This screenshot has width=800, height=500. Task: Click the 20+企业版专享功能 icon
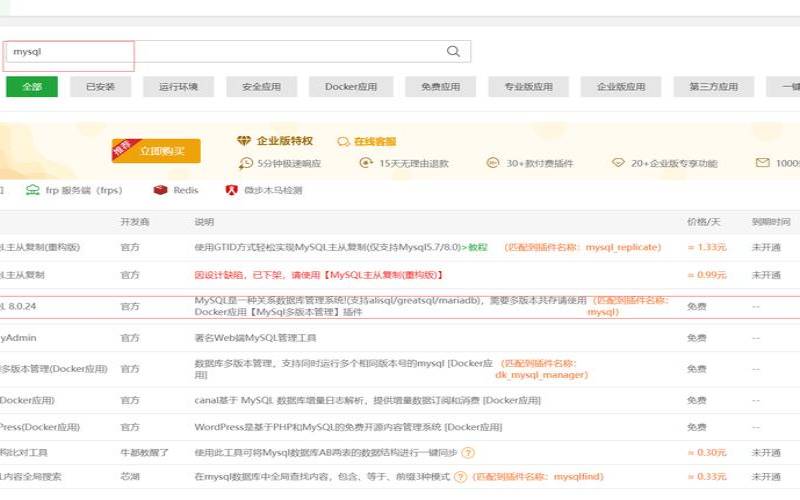coord(618,163)
